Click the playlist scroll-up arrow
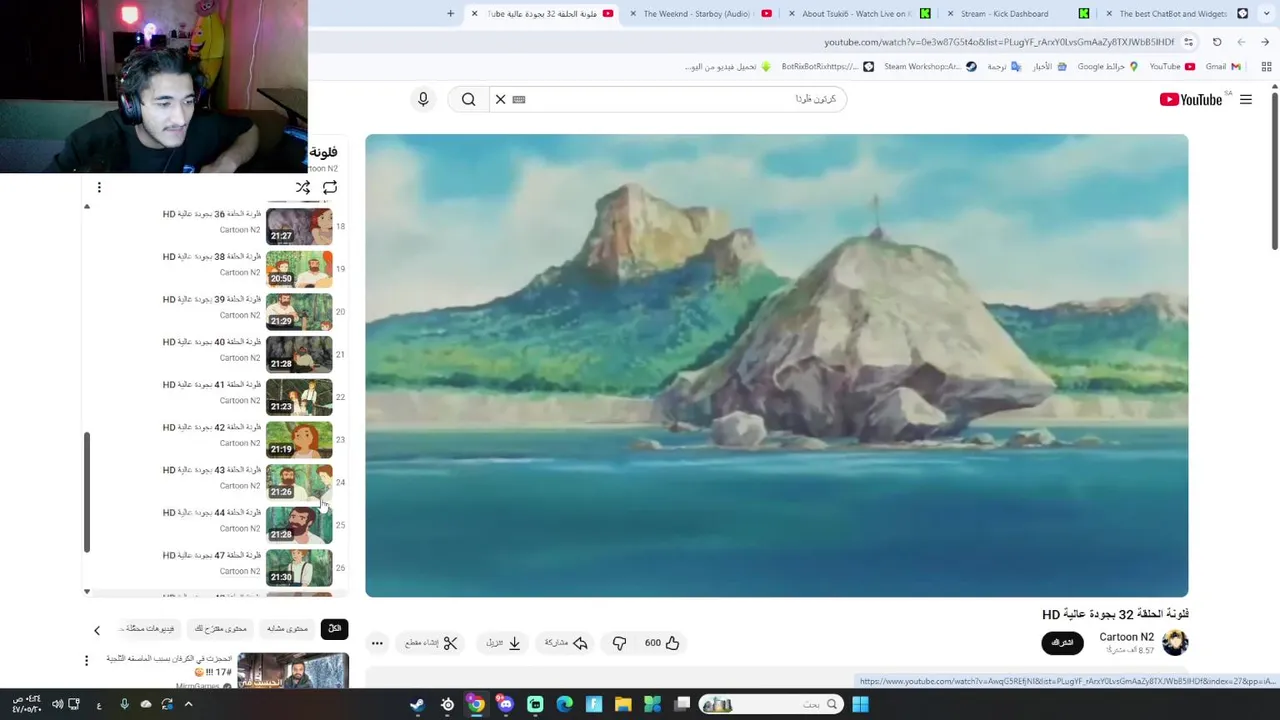Viewport: 1280px width, 720px height. point(87,206)
